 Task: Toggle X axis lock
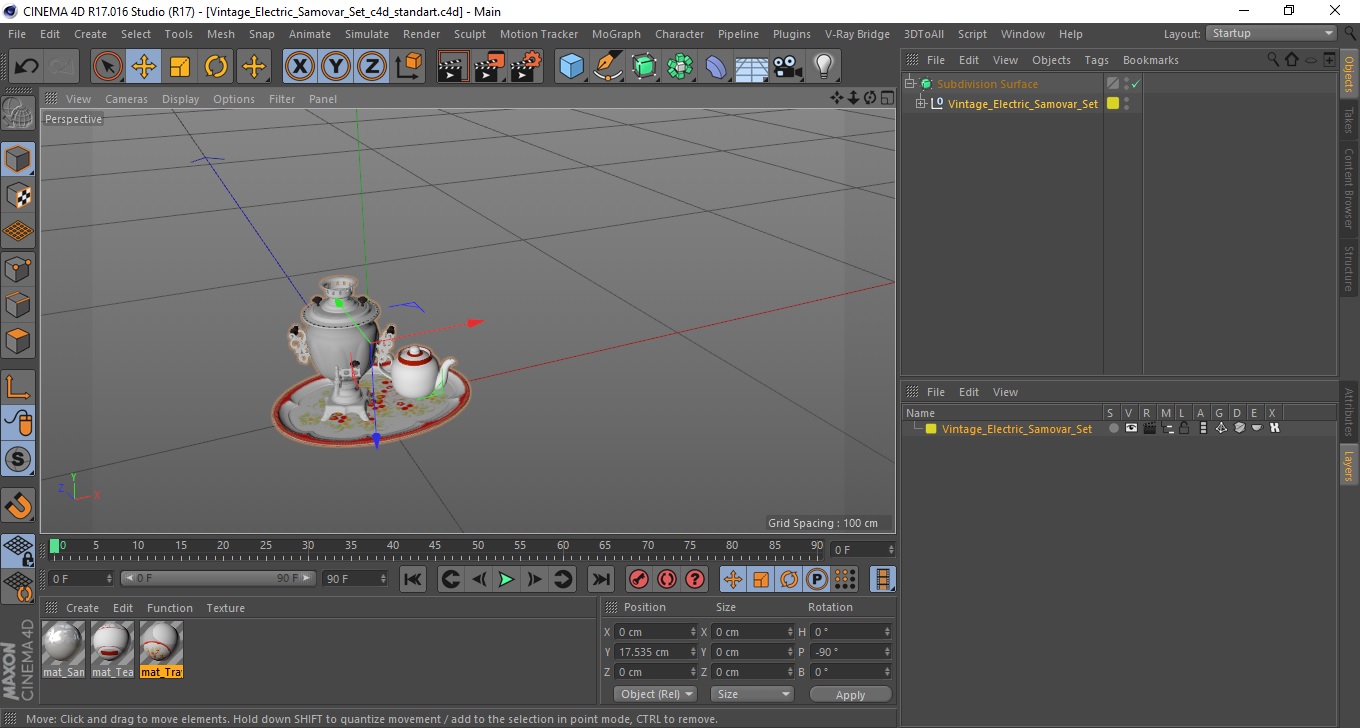tap(300, 67)
